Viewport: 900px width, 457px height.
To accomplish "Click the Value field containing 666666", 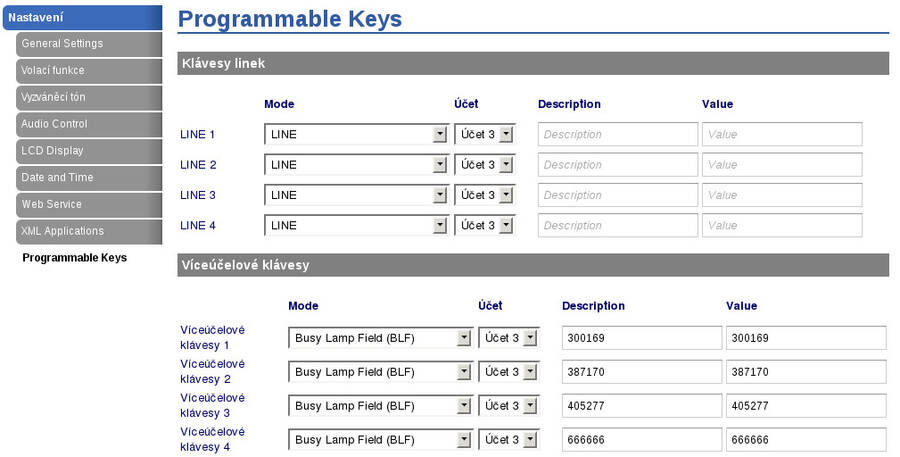I will (x=806, y=440).
